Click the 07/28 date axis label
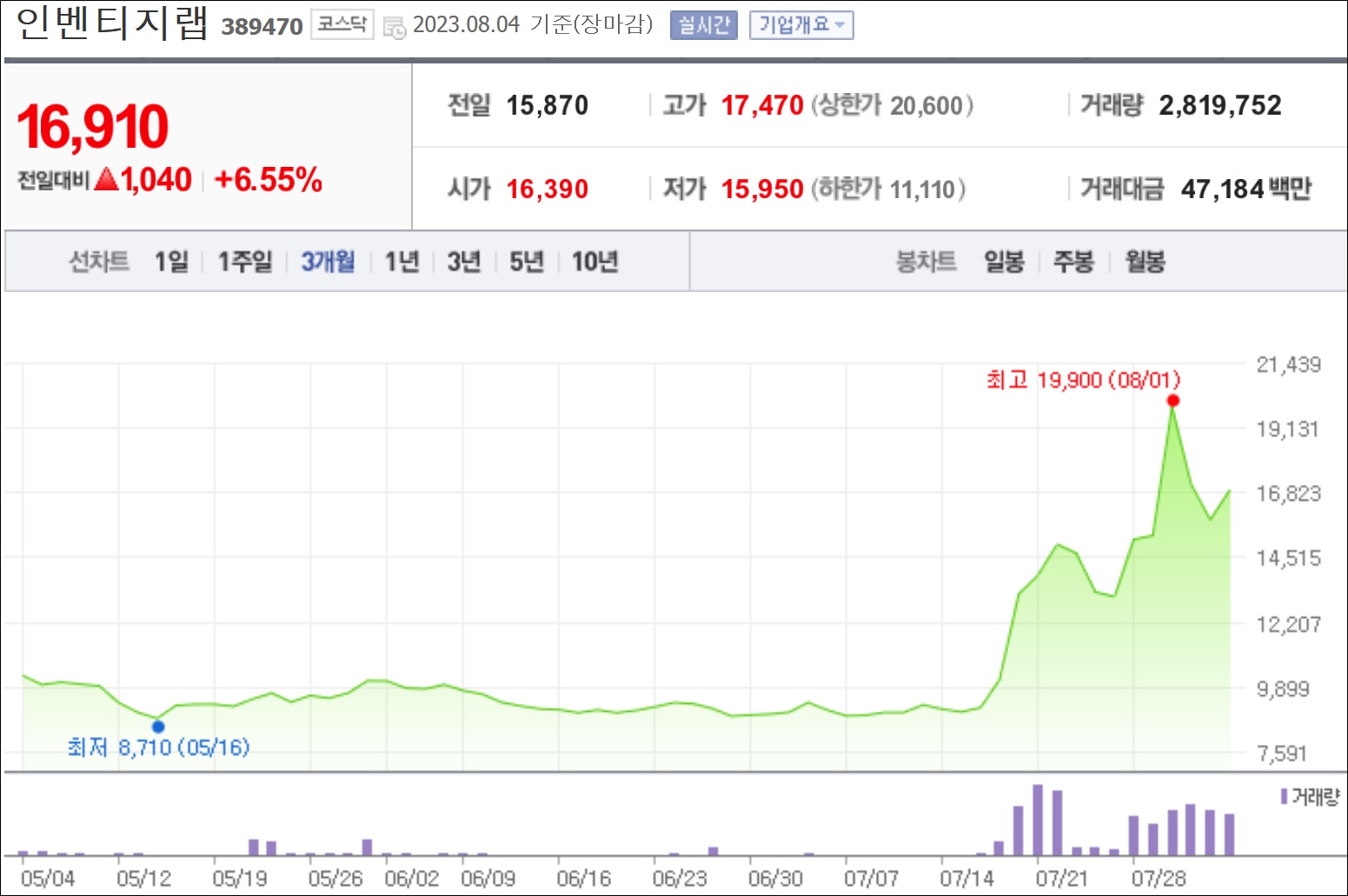 click(1159, 879)
